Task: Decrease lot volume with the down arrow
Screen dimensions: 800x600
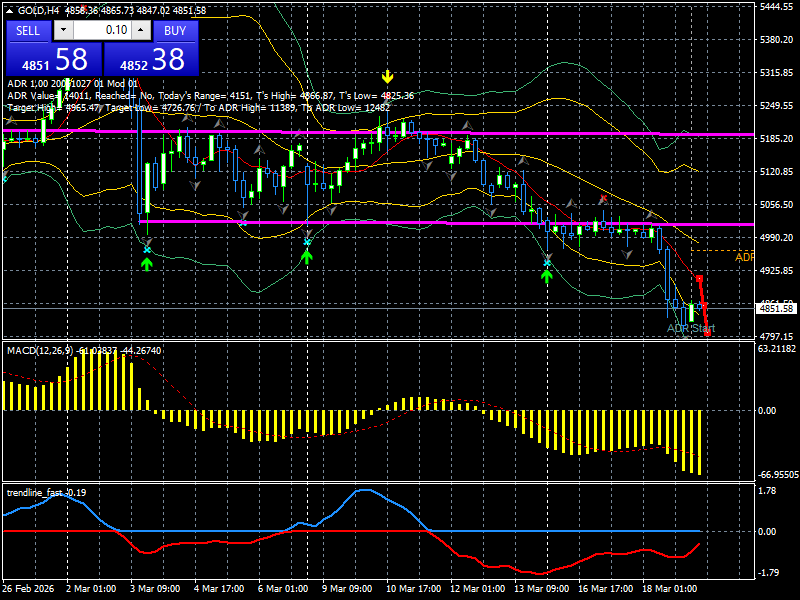Action: click(63, 30)
